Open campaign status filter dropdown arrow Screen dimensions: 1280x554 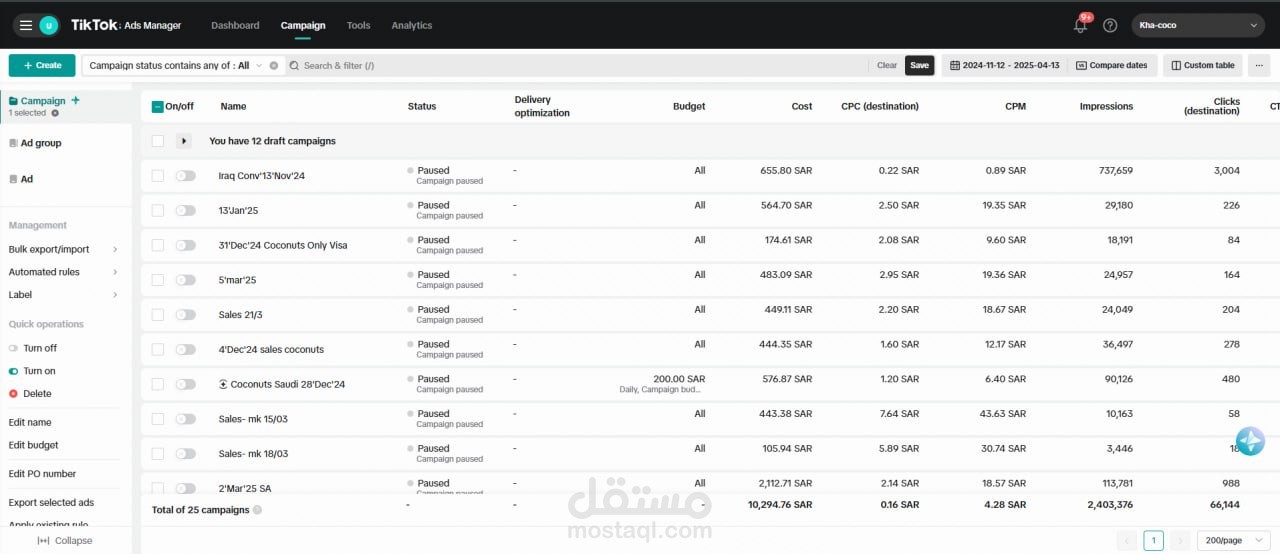(260, 65)
